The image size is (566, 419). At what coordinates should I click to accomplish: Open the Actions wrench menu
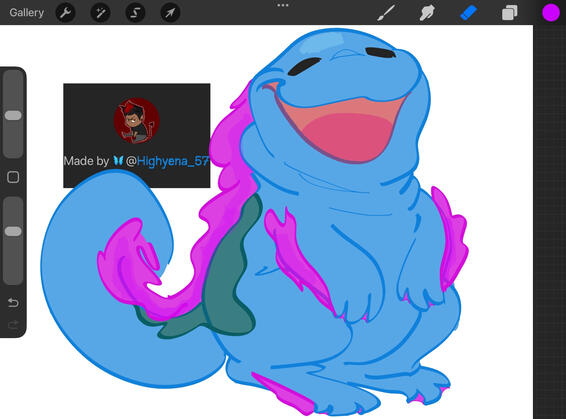pos(65,13)
